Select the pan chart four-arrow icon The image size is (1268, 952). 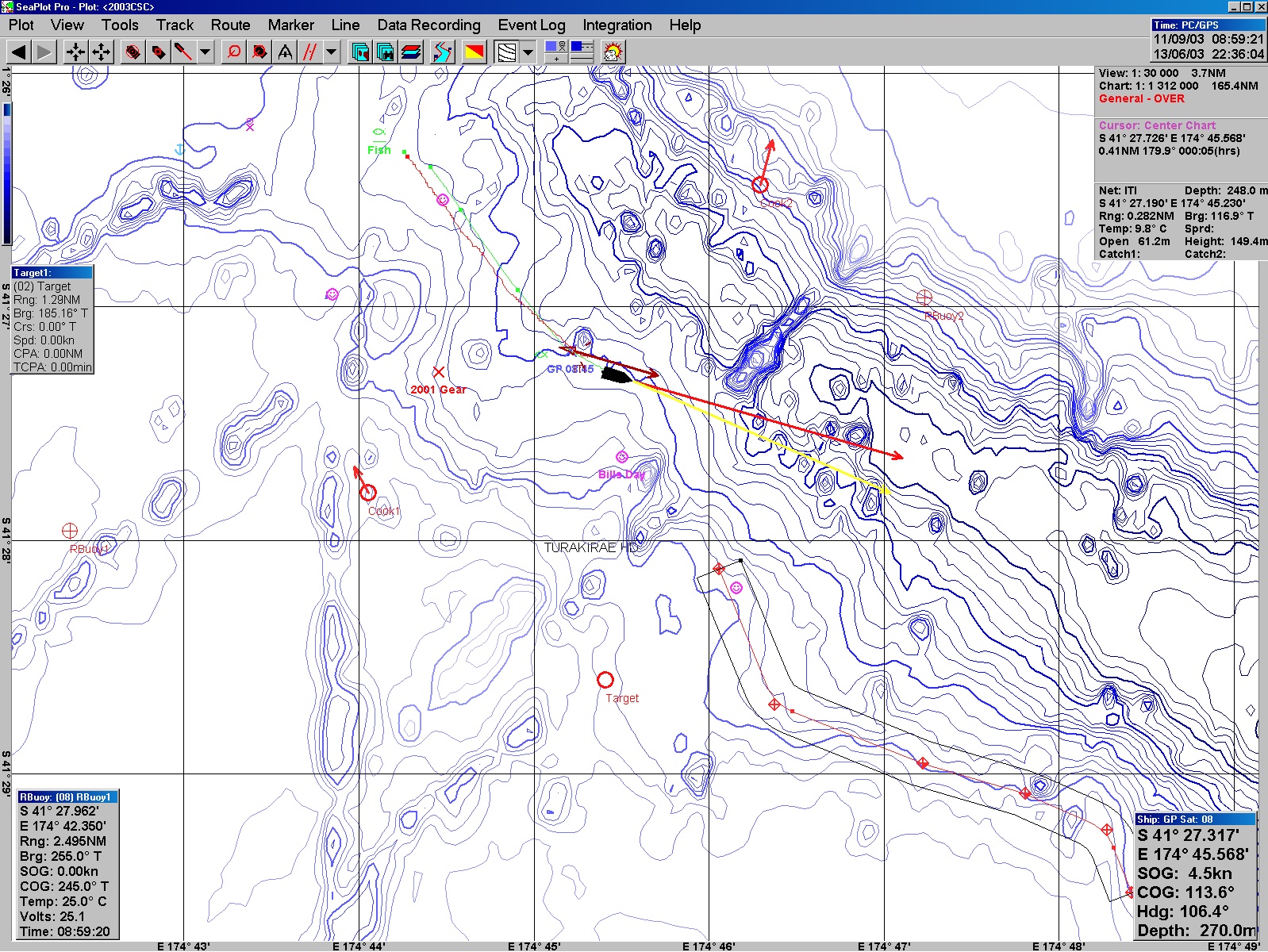point(102,52)
